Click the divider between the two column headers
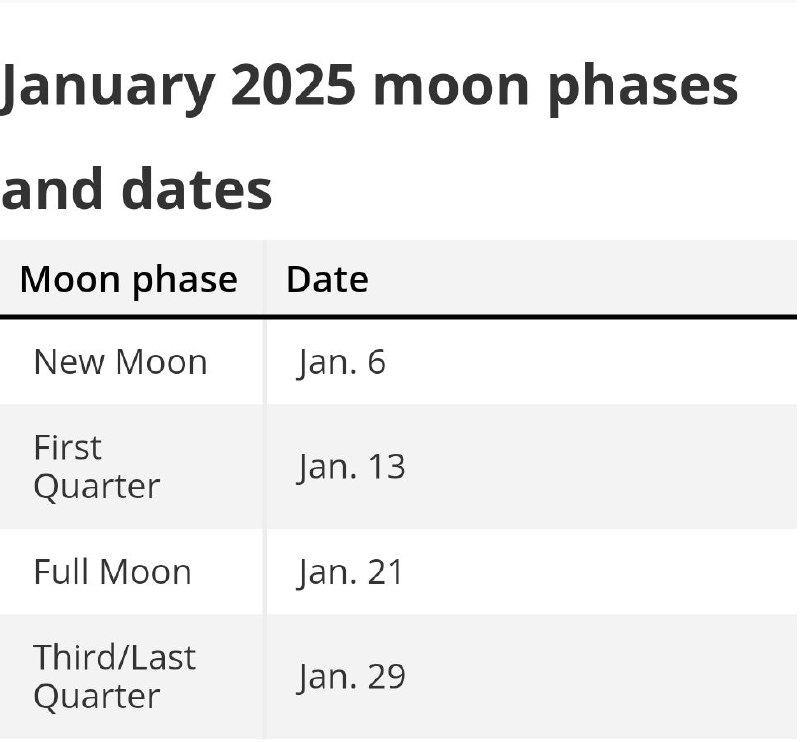Viewport: 800px width, 742px height. click(265, 279)
